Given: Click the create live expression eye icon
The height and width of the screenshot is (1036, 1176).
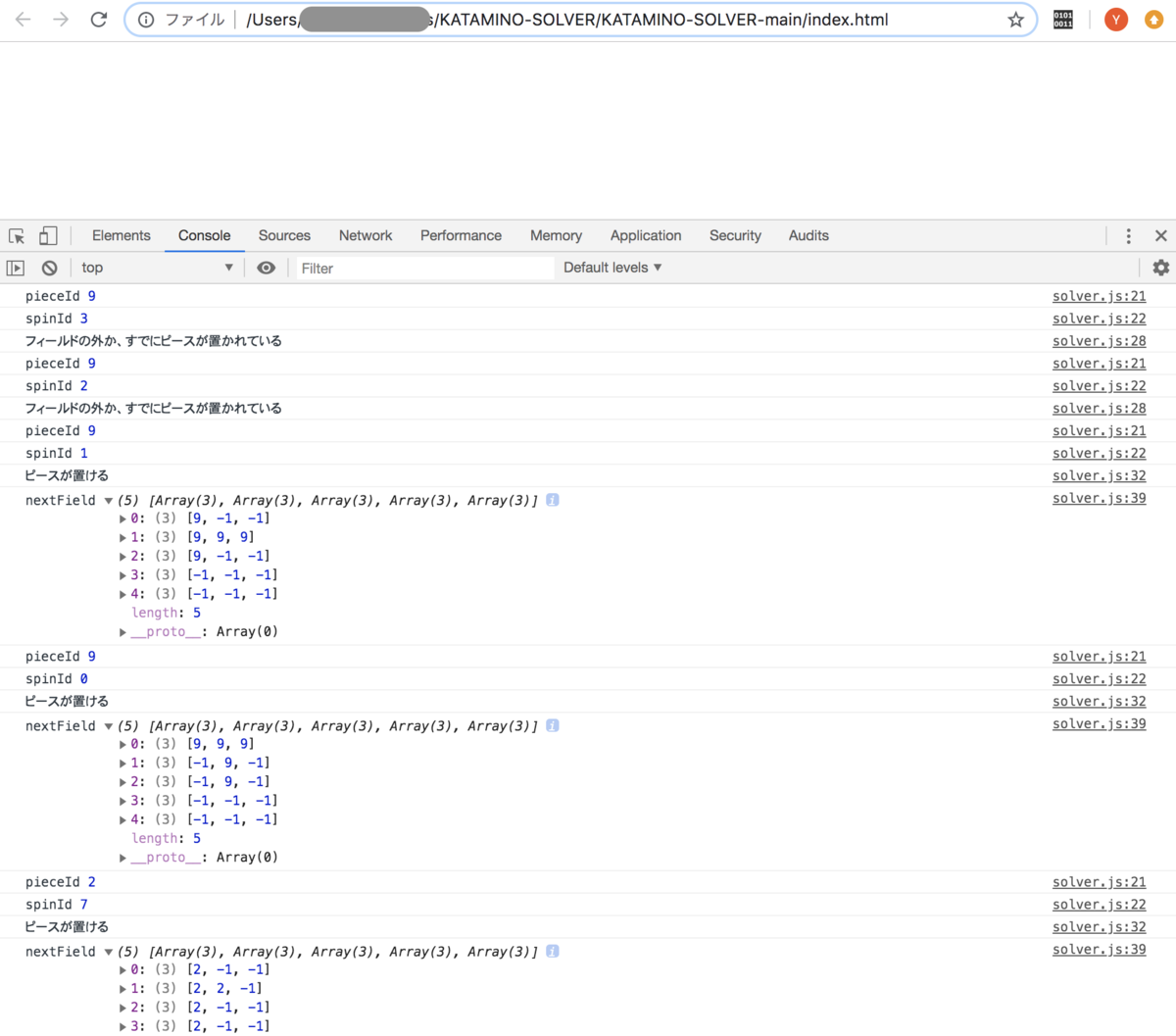Looking at the screenshot, I should click(266, 267).
